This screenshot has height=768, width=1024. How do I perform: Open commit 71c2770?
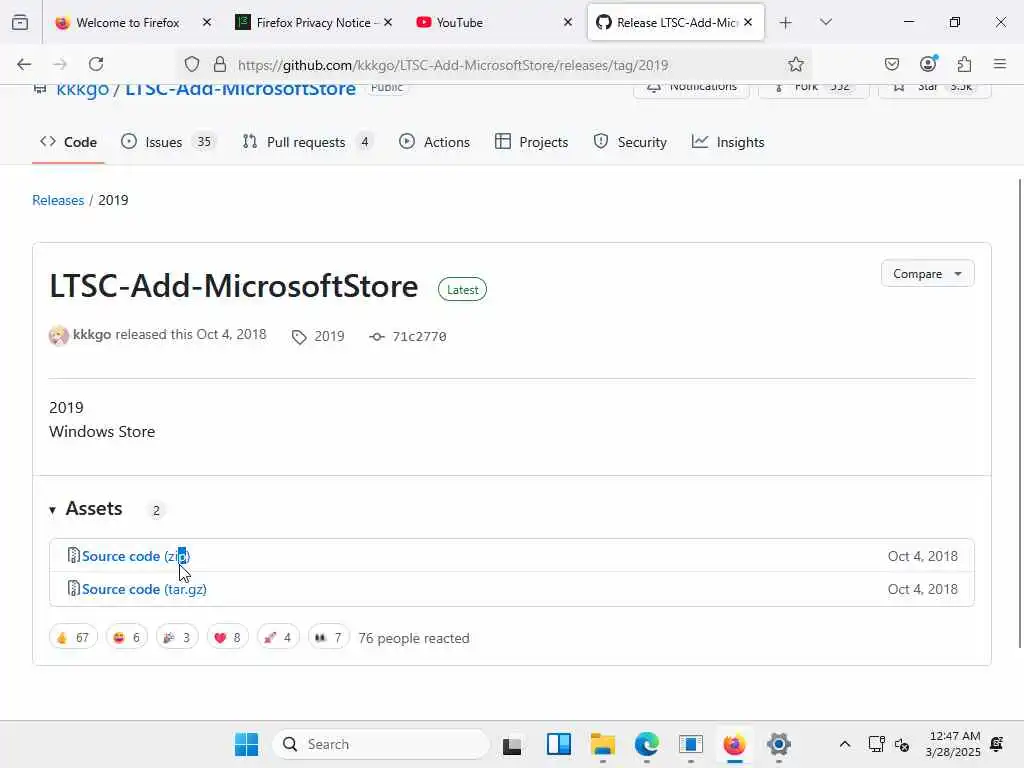click(x=409, y=336)
